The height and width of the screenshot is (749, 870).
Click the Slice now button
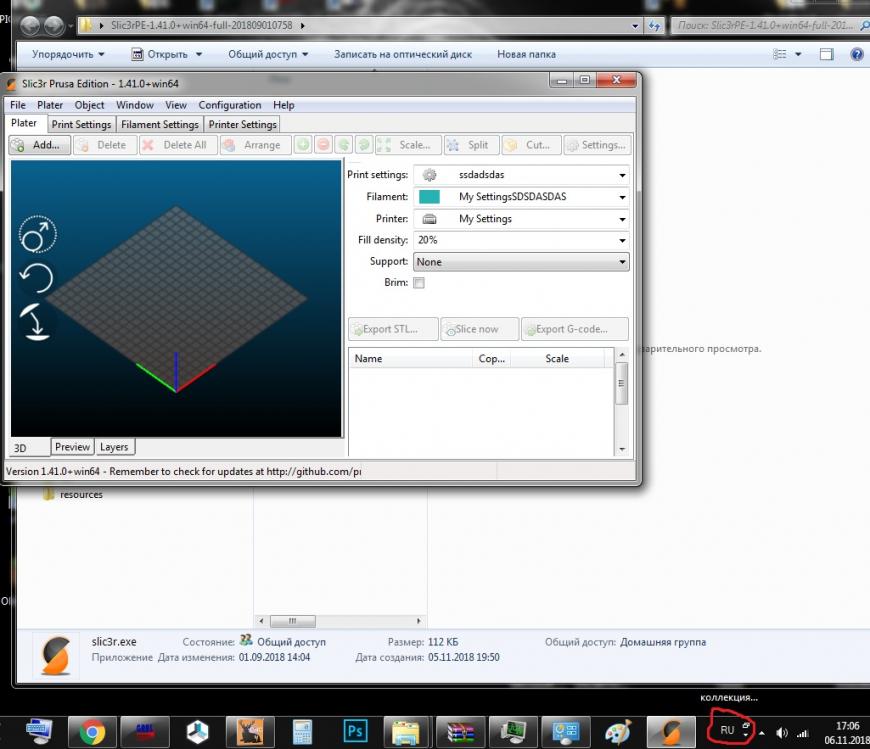(x=480, y=329)
